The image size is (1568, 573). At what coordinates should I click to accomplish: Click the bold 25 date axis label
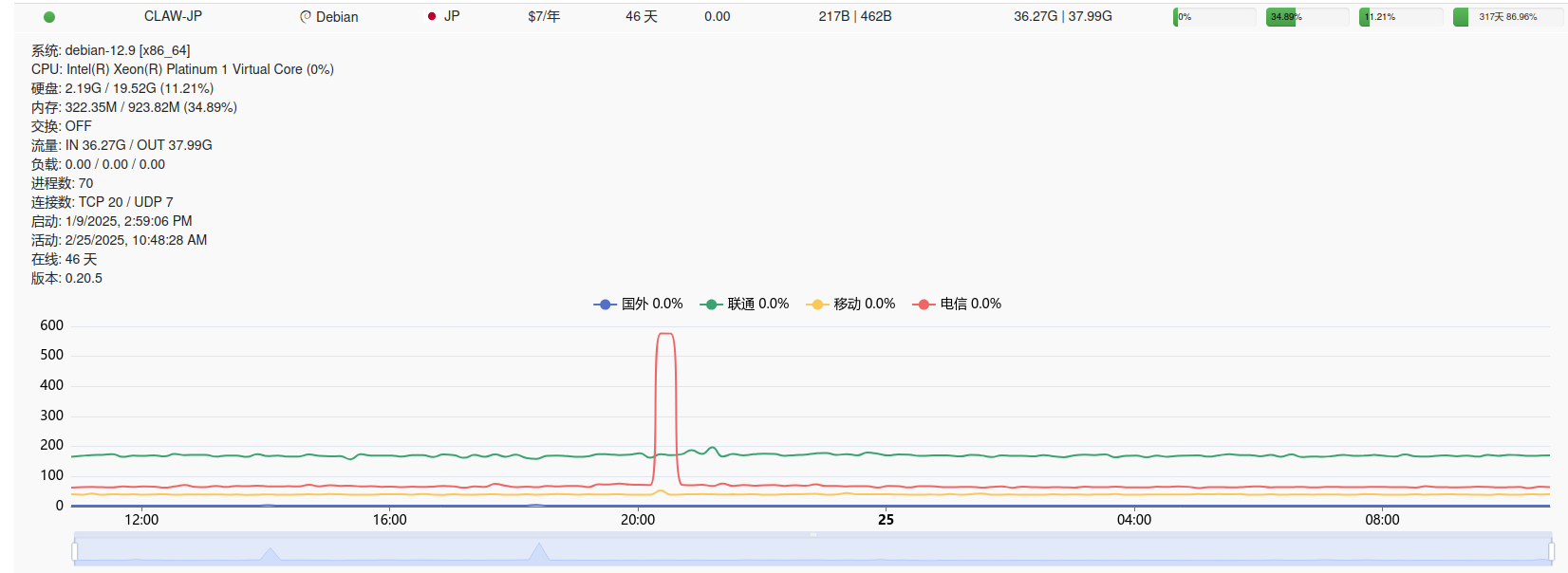886,520
